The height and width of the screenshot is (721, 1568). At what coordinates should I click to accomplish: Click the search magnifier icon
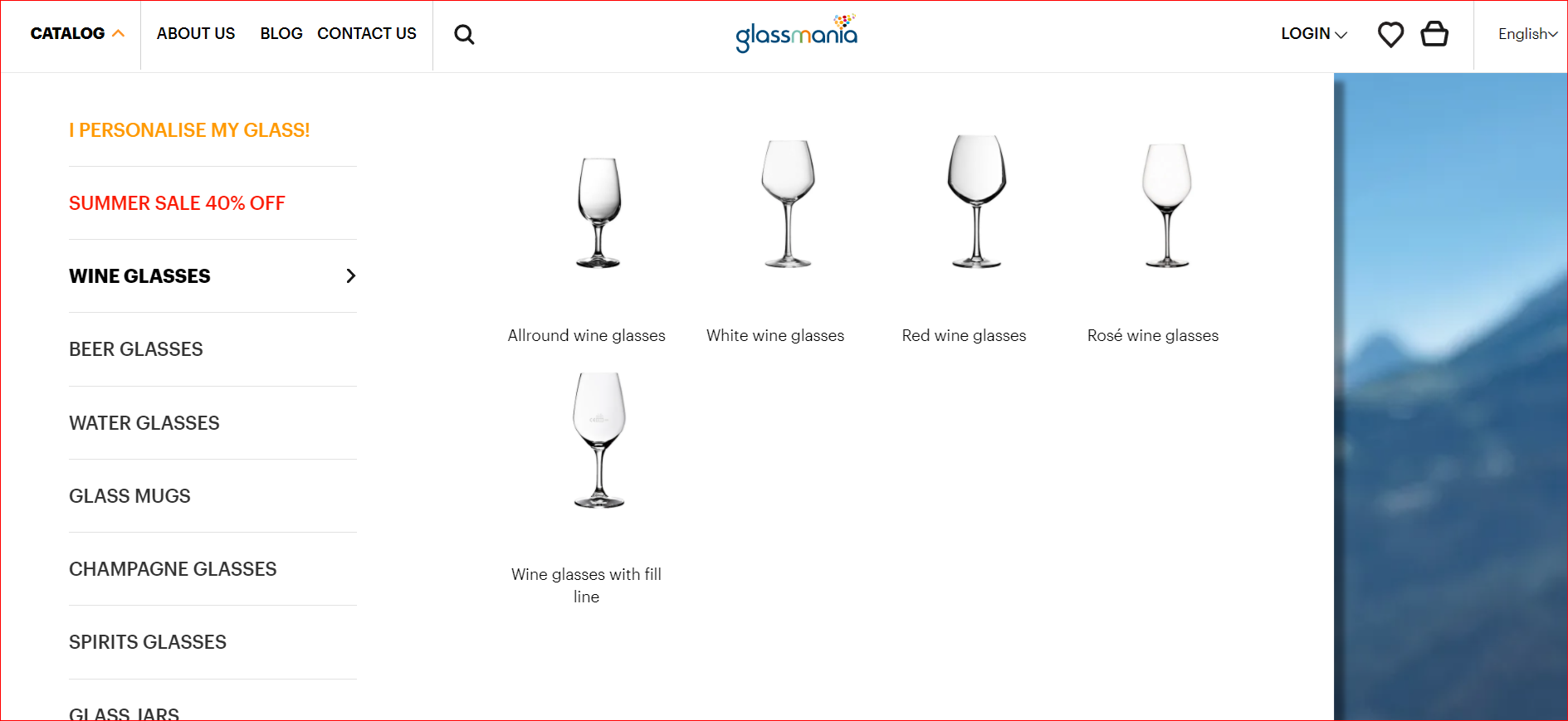[464, 35]
